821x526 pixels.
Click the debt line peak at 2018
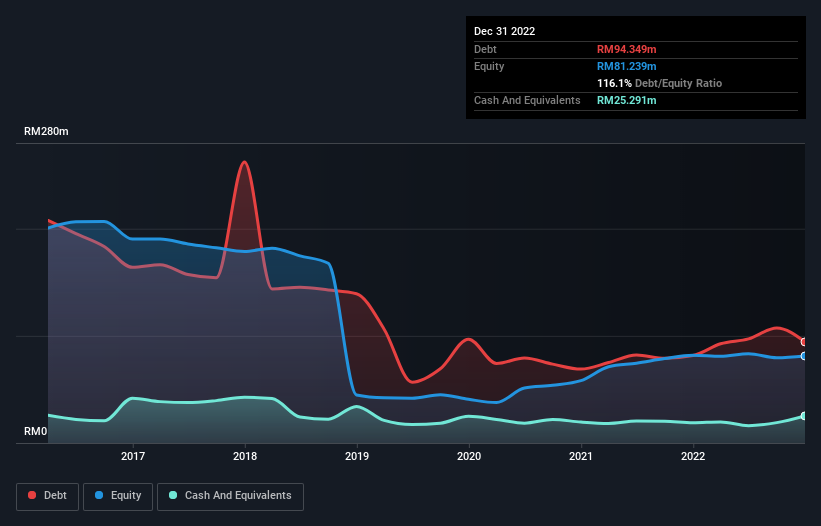tap(244, 162)
